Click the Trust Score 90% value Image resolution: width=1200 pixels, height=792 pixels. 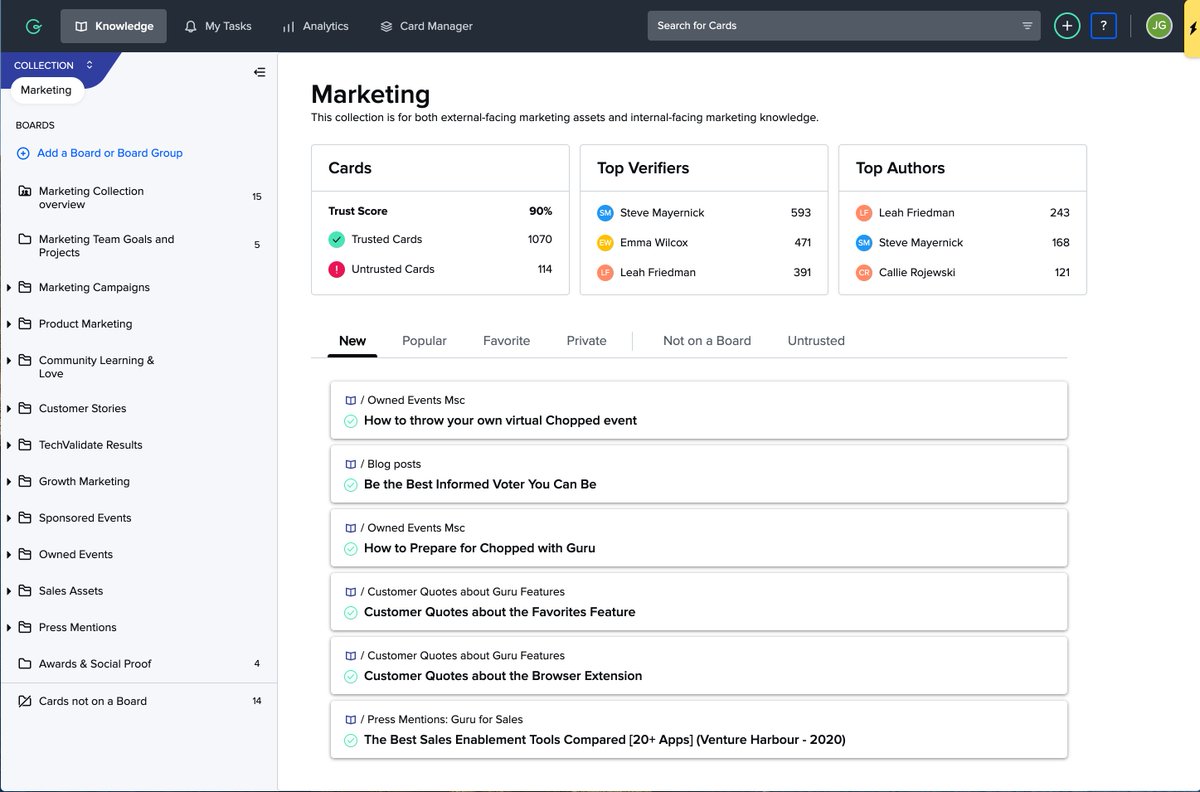540,211
